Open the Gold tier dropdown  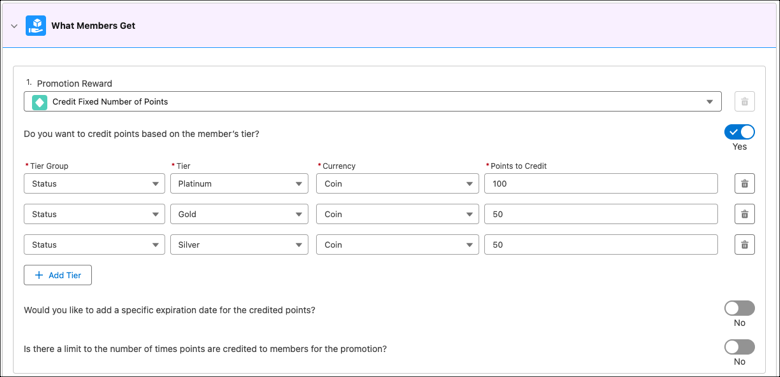(x=240, y=214)
